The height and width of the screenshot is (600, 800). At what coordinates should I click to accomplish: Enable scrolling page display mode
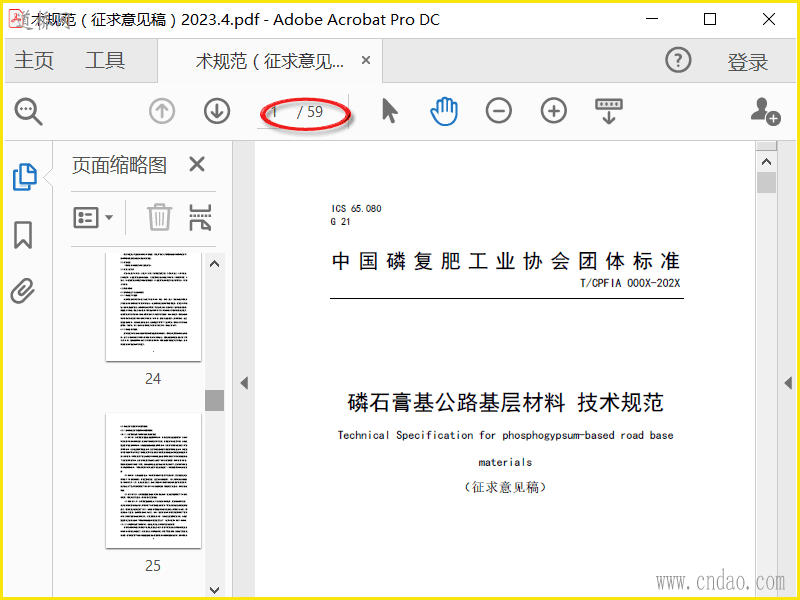point(609,111)
